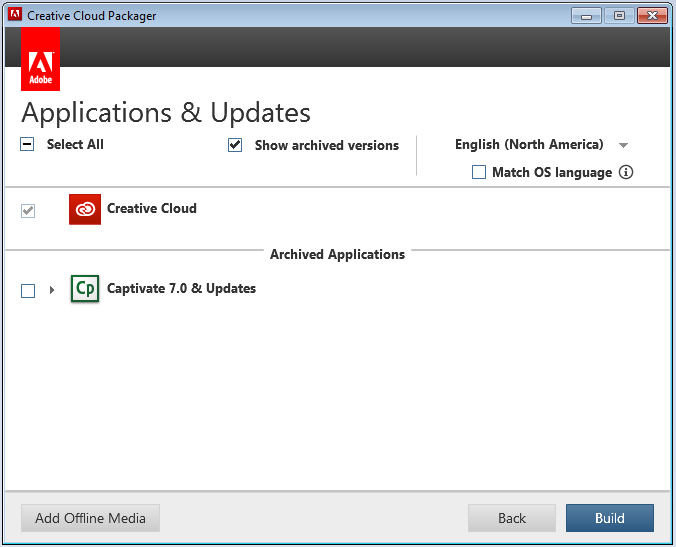Image resolution: width=676 pixels, height=547 pixels.
Task: Click the Adobe logo in the header
Action: click(x=41, y=59)
